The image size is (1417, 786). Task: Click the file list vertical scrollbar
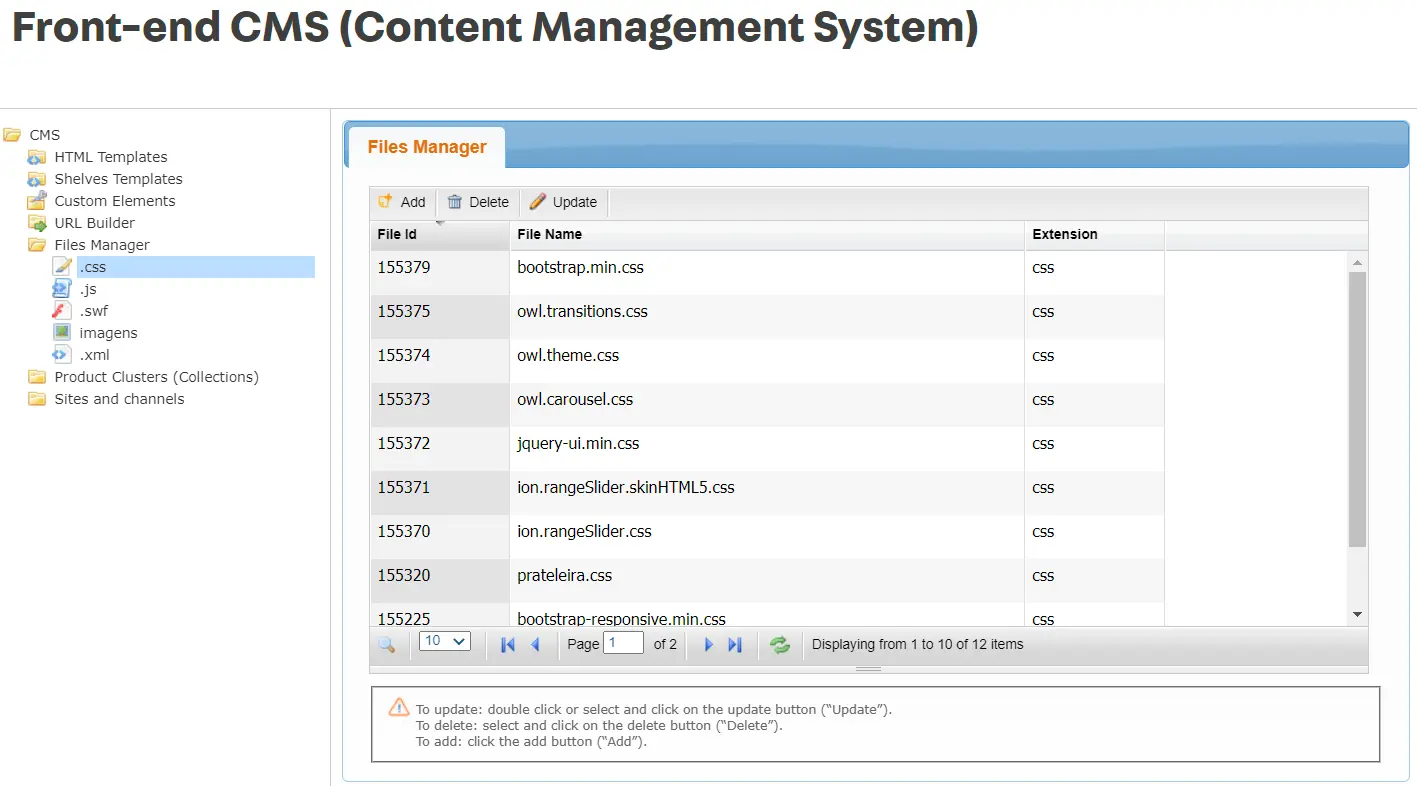click(1357, 410)
